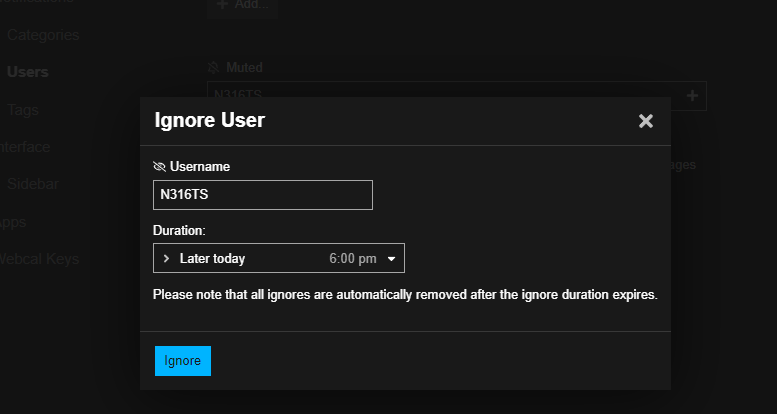777x414 pixels.
Task: Navigate to Apps preferences
Action: tap(13, 222)
